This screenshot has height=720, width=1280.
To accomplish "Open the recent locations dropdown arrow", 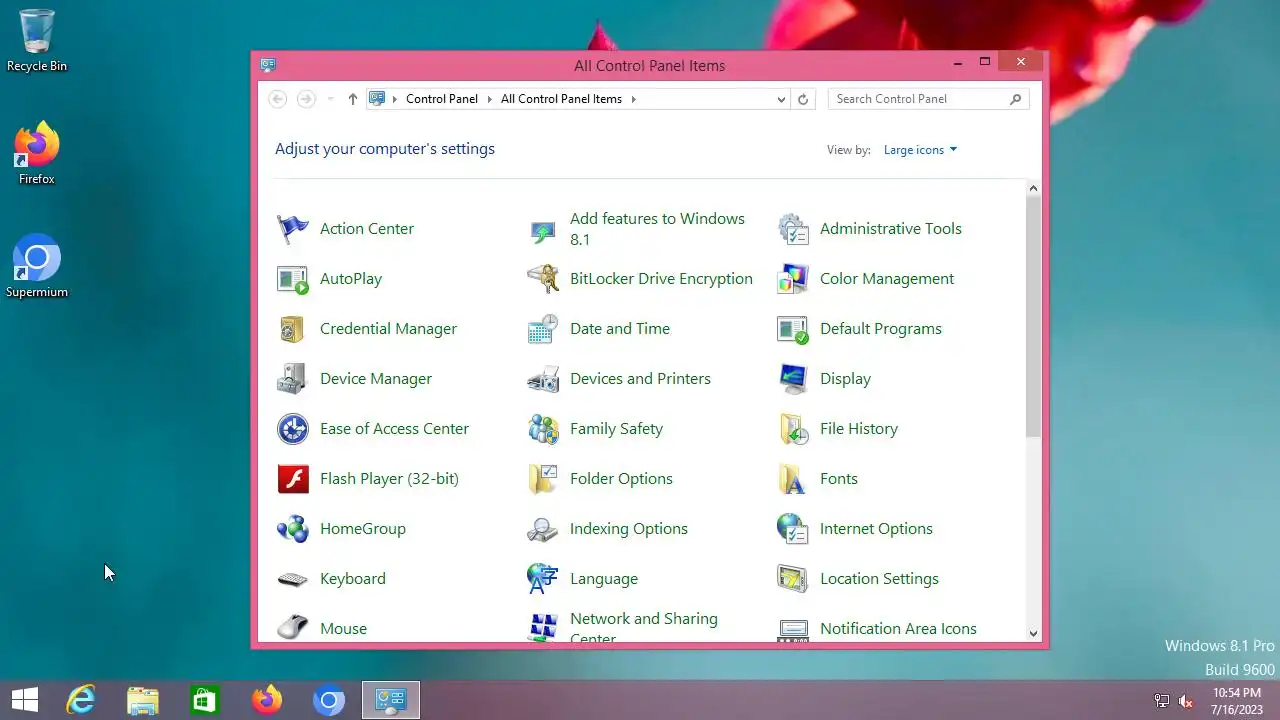I will pos(330,99).
